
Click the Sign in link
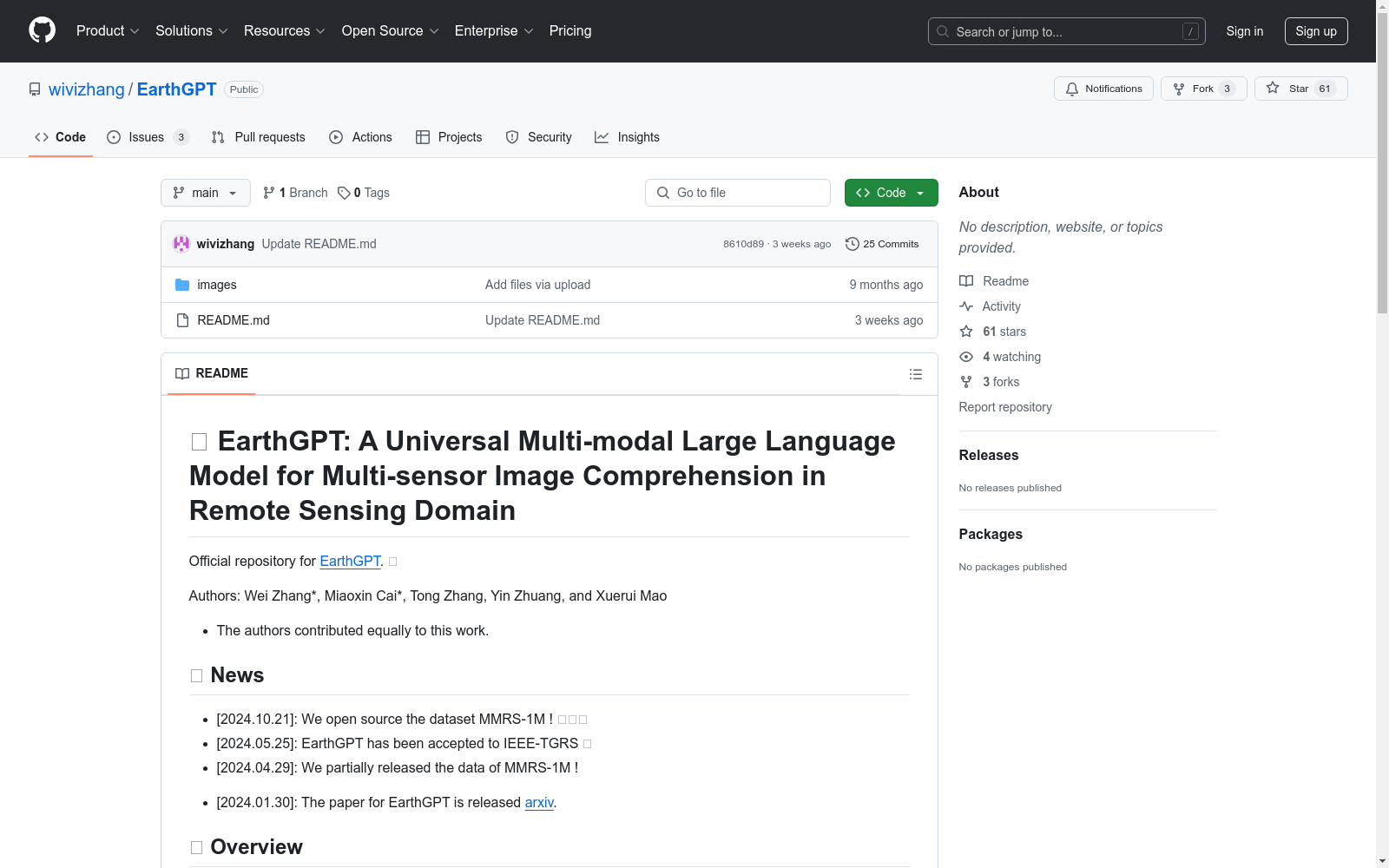click(1244, 31)
